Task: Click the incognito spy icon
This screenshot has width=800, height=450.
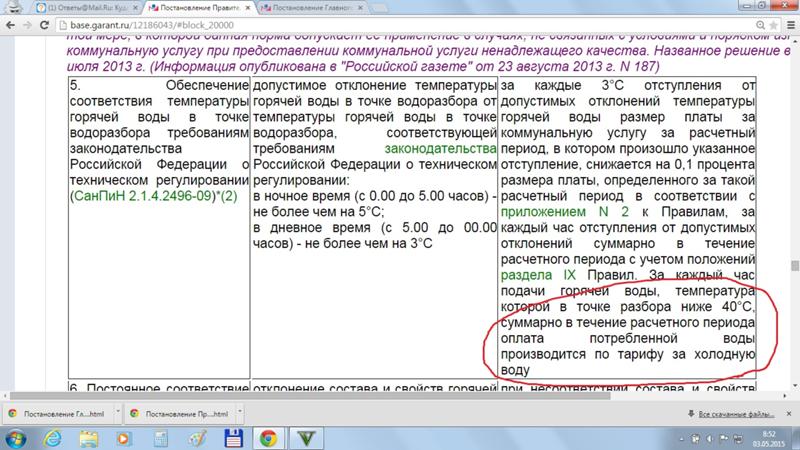Action: pyautogui.click(x=14, y=7)
